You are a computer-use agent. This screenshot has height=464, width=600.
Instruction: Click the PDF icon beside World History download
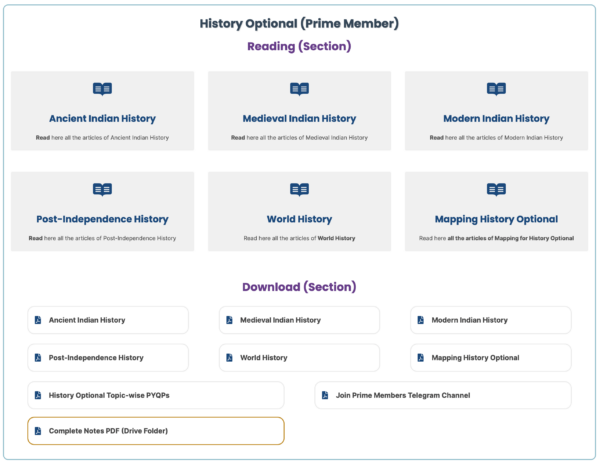229,358
